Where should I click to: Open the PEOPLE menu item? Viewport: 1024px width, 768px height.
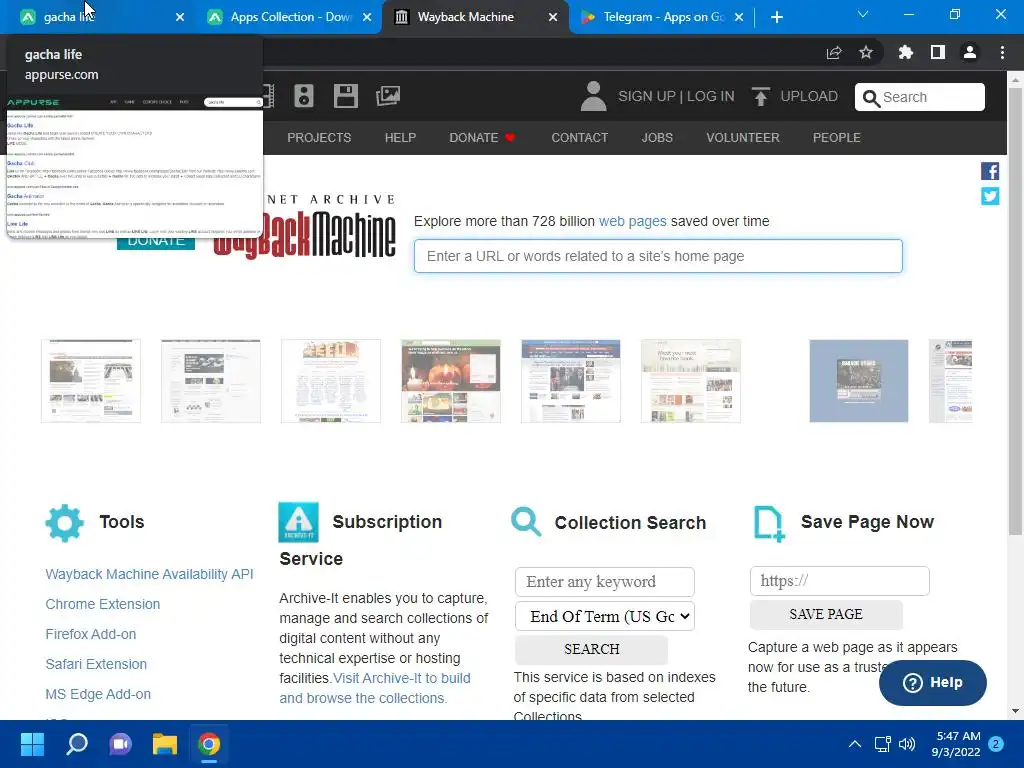(837, 138)
